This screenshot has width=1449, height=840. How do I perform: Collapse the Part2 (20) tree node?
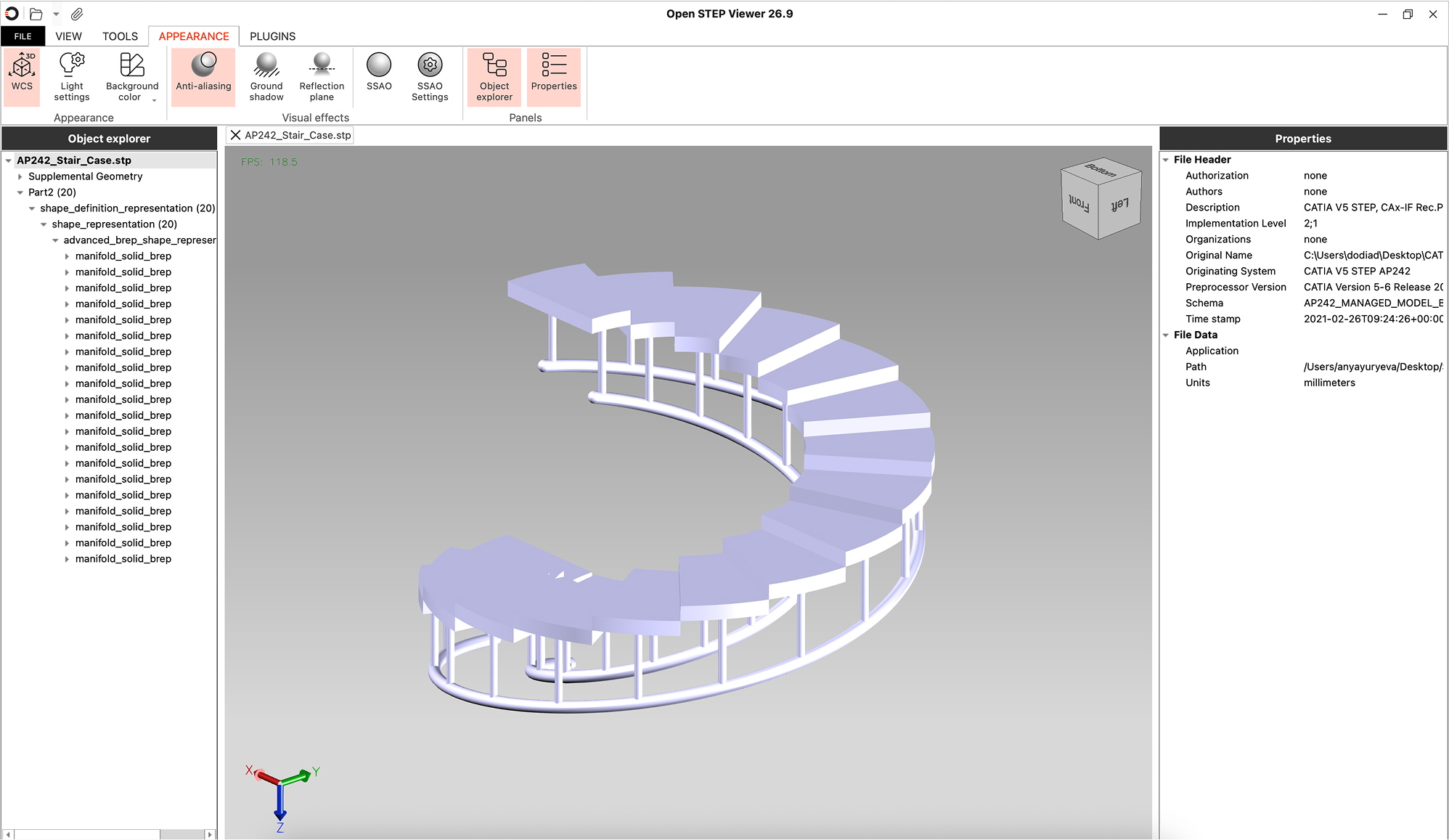pyautogui.click(x=20, y=192)
